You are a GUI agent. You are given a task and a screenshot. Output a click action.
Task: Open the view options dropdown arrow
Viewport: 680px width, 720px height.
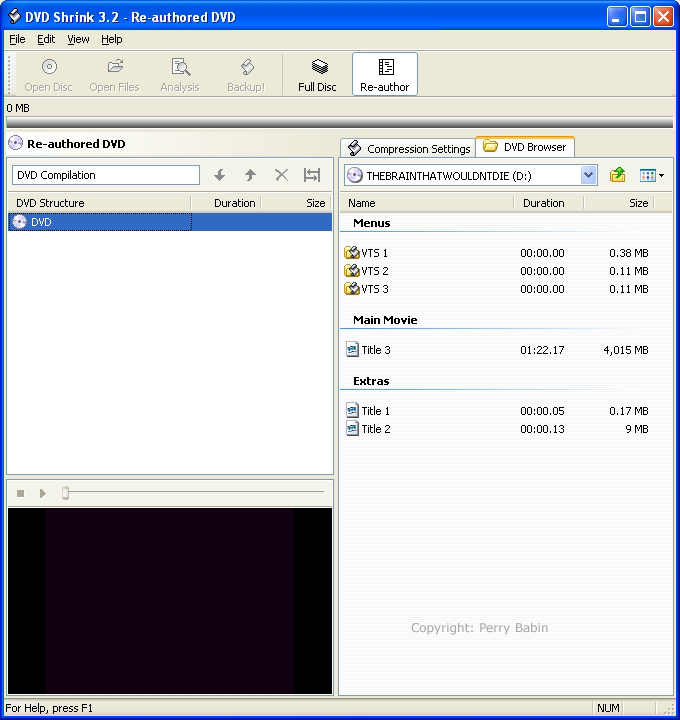click(661, 175)
